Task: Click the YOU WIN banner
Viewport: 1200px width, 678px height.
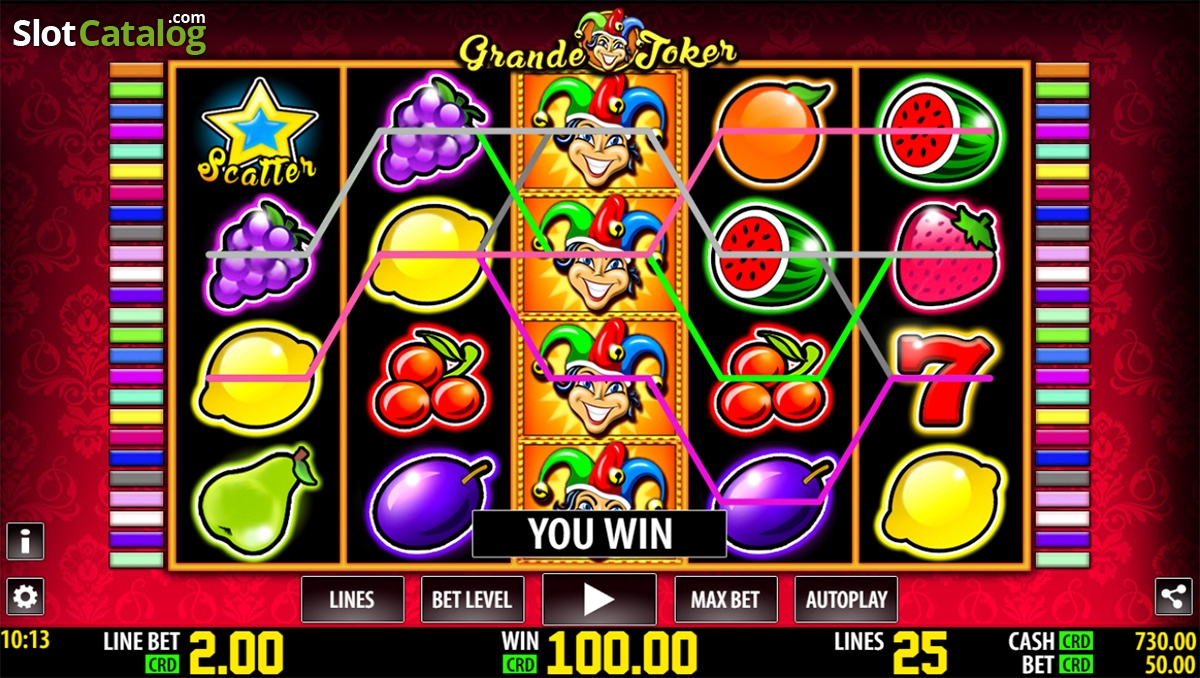Action: point(599,534)
